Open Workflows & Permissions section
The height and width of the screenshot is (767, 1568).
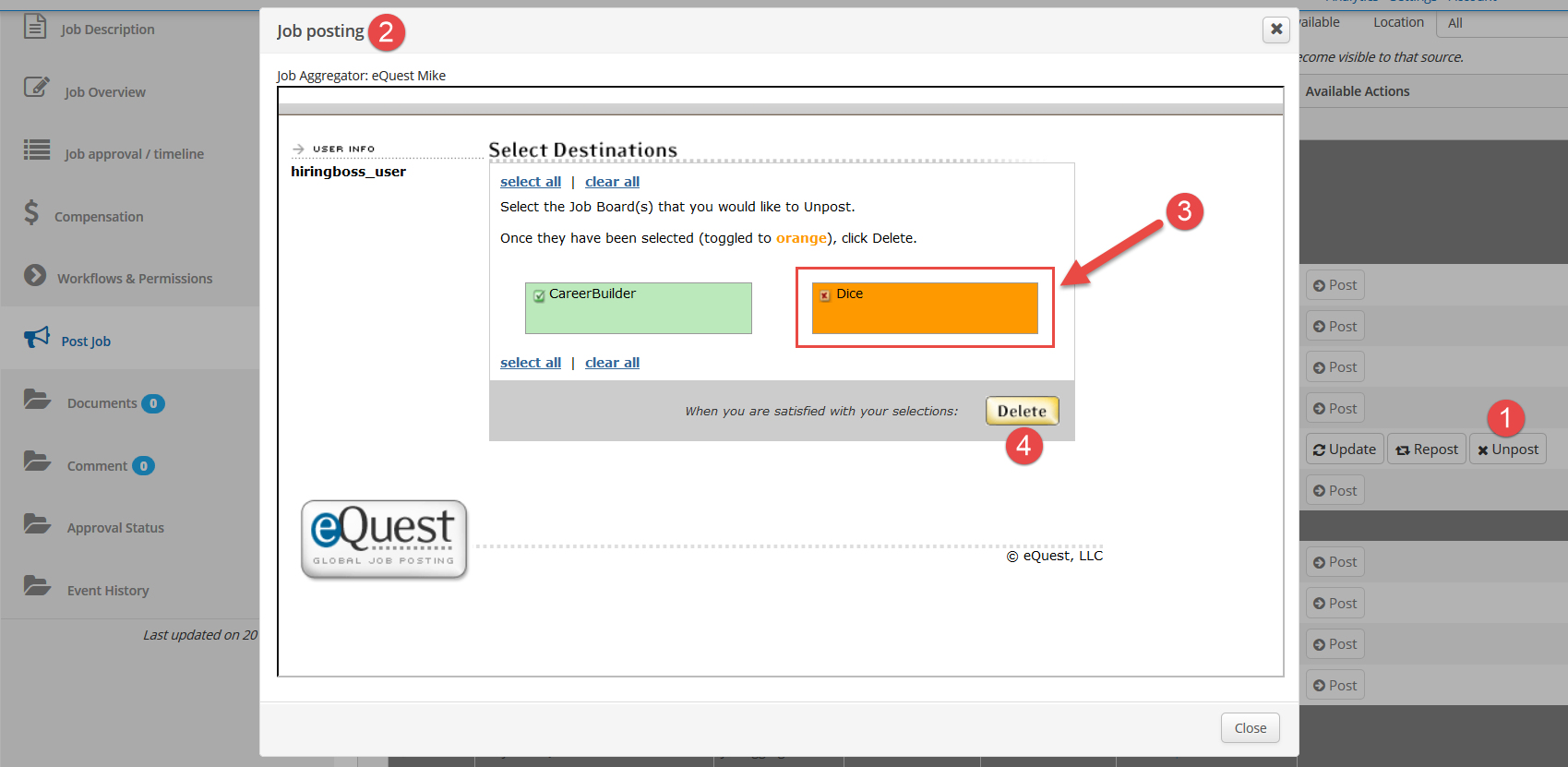(x=135, y=279)
